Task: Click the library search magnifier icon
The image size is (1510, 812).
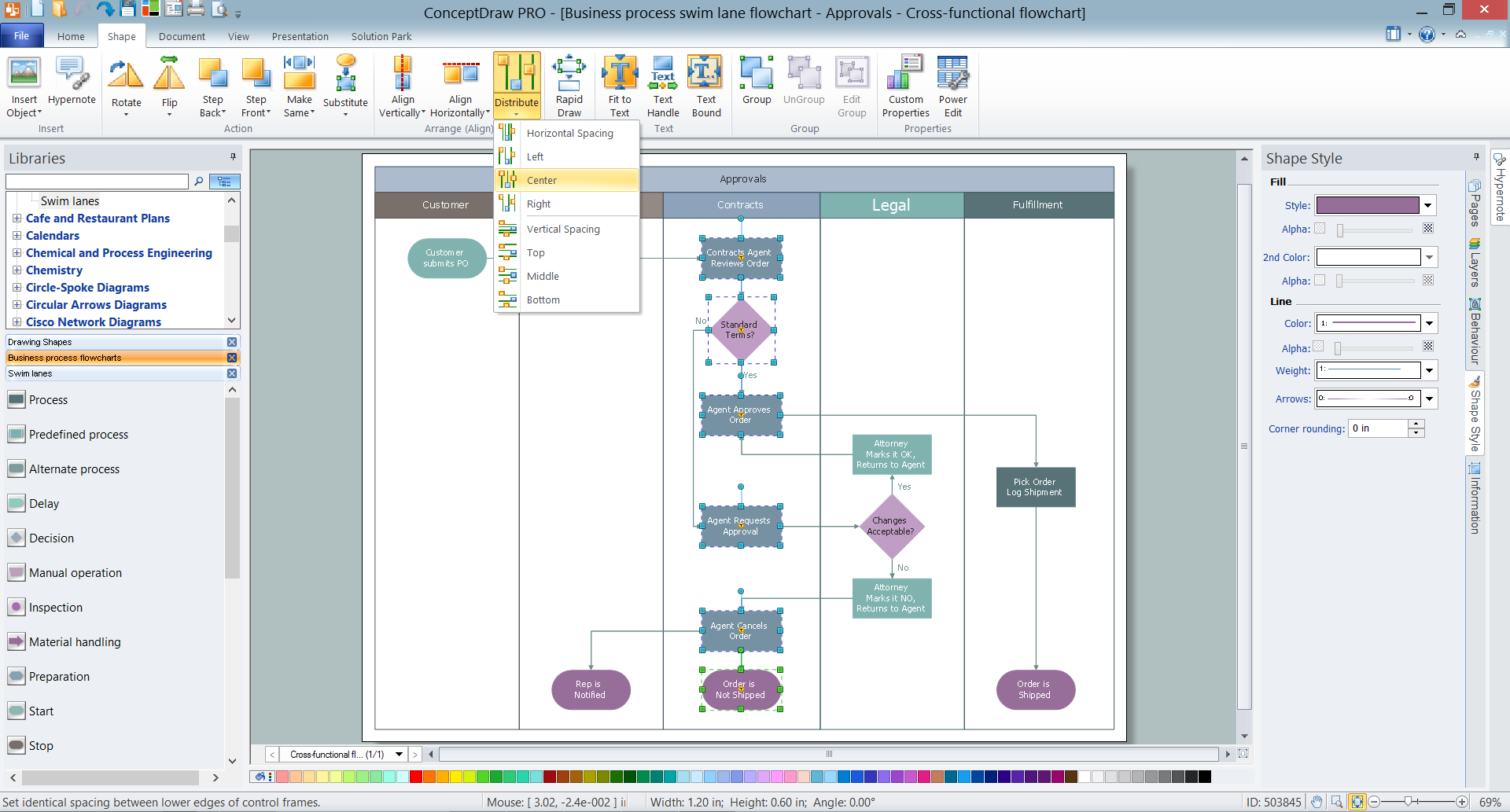Action: coord(199,182)
